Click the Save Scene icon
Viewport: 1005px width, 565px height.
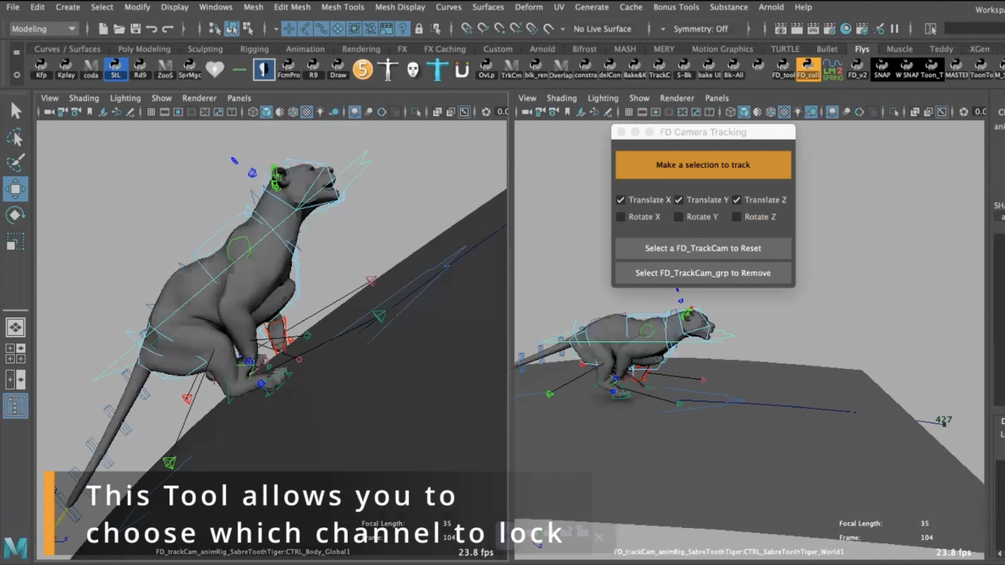pyautogui.click(x=135, y=29)
